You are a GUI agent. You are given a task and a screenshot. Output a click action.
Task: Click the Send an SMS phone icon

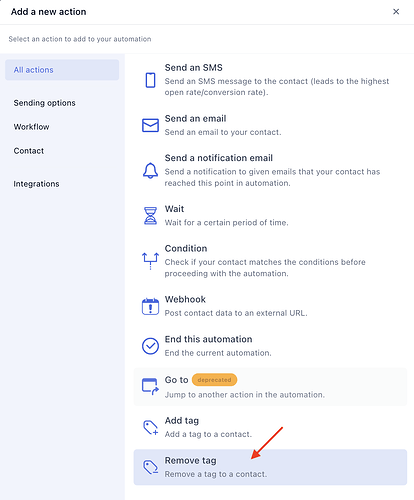pos(150,80)
